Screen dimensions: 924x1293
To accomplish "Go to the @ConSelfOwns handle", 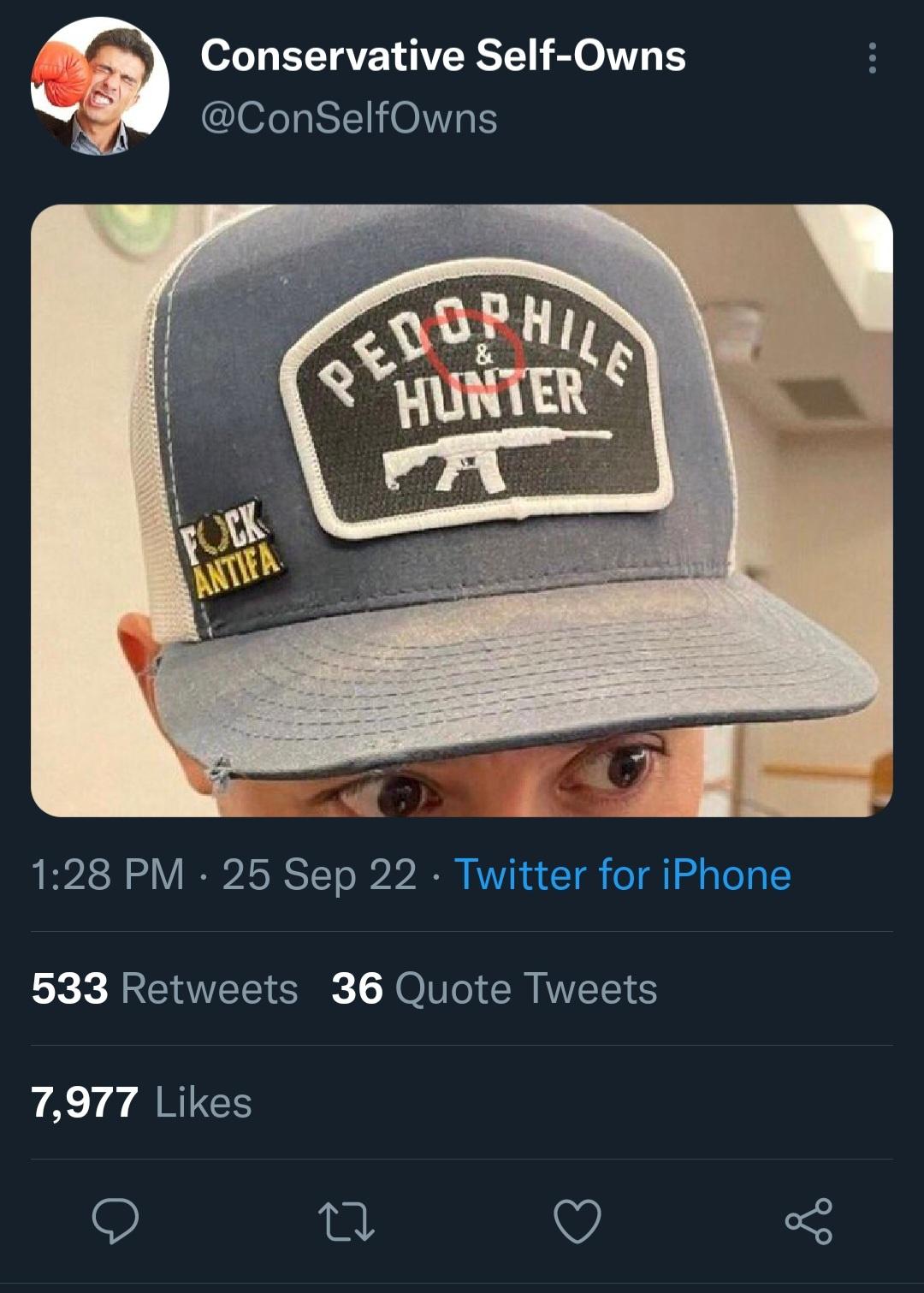I will pos(348,118).
